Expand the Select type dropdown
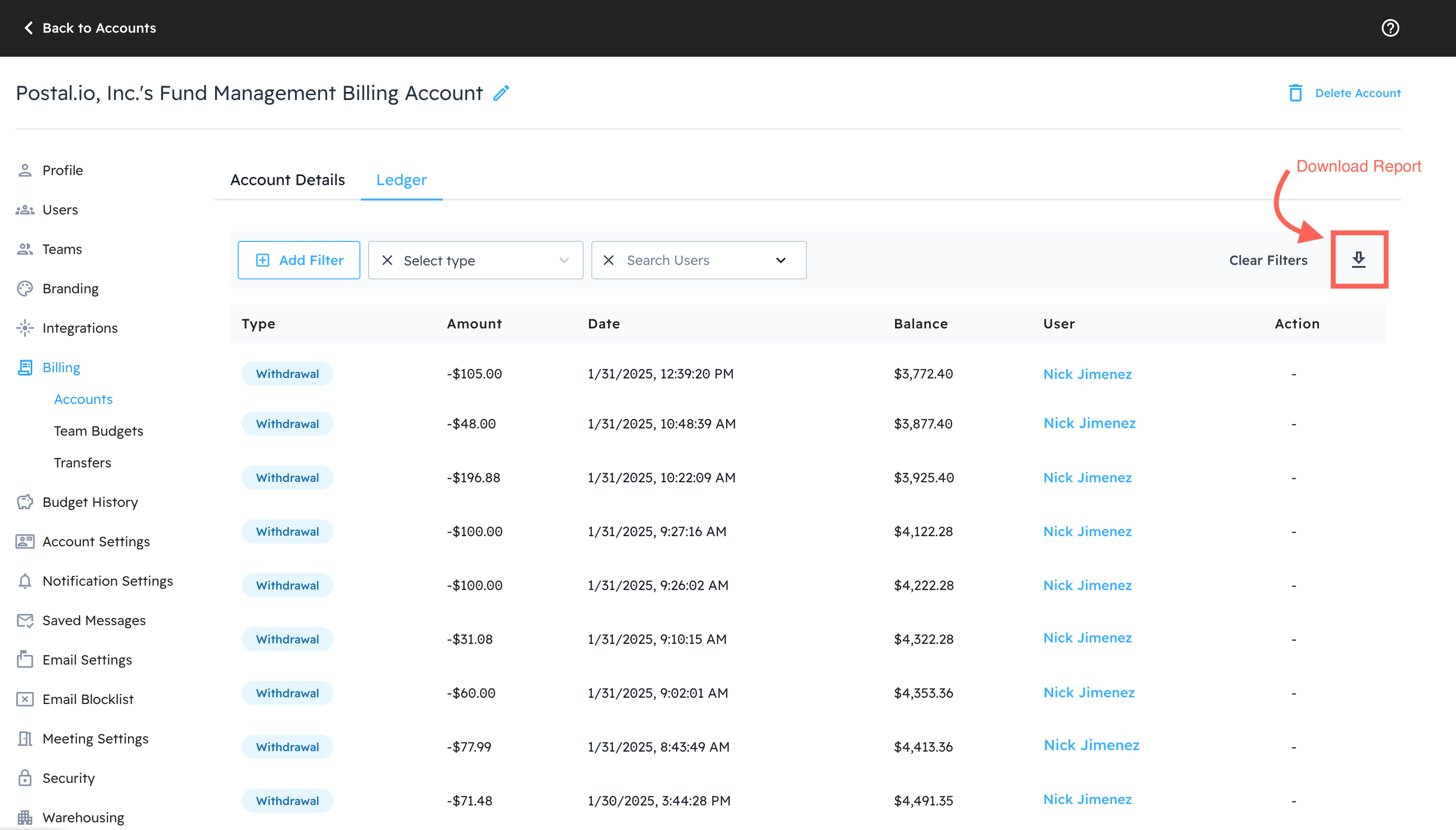 click(564, 261)
